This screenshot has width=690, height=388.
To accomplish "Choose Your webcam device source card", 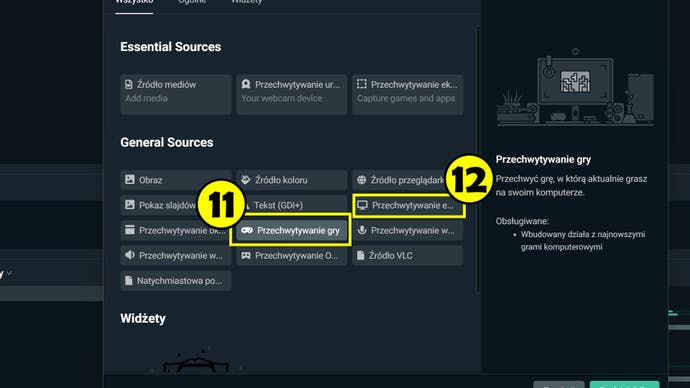I will pyautogui.click(x=291, y=94).
